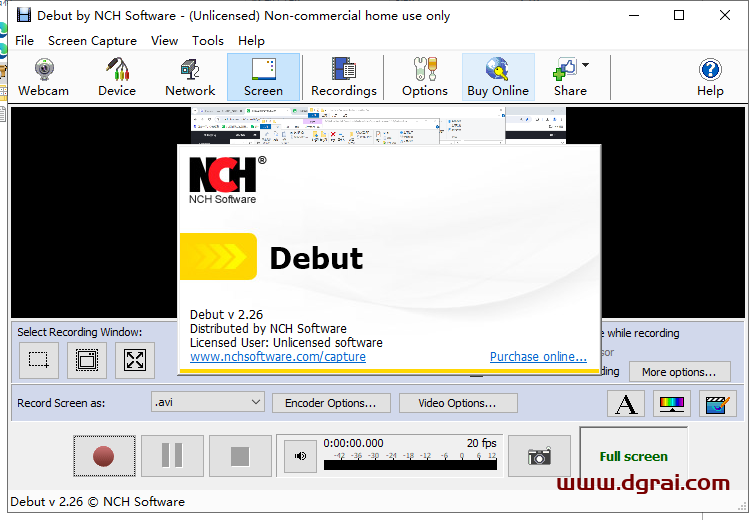Viewport: 756px width, 520px height.
Task: Open the Tools menu
Action: click(x=208, y=41)
